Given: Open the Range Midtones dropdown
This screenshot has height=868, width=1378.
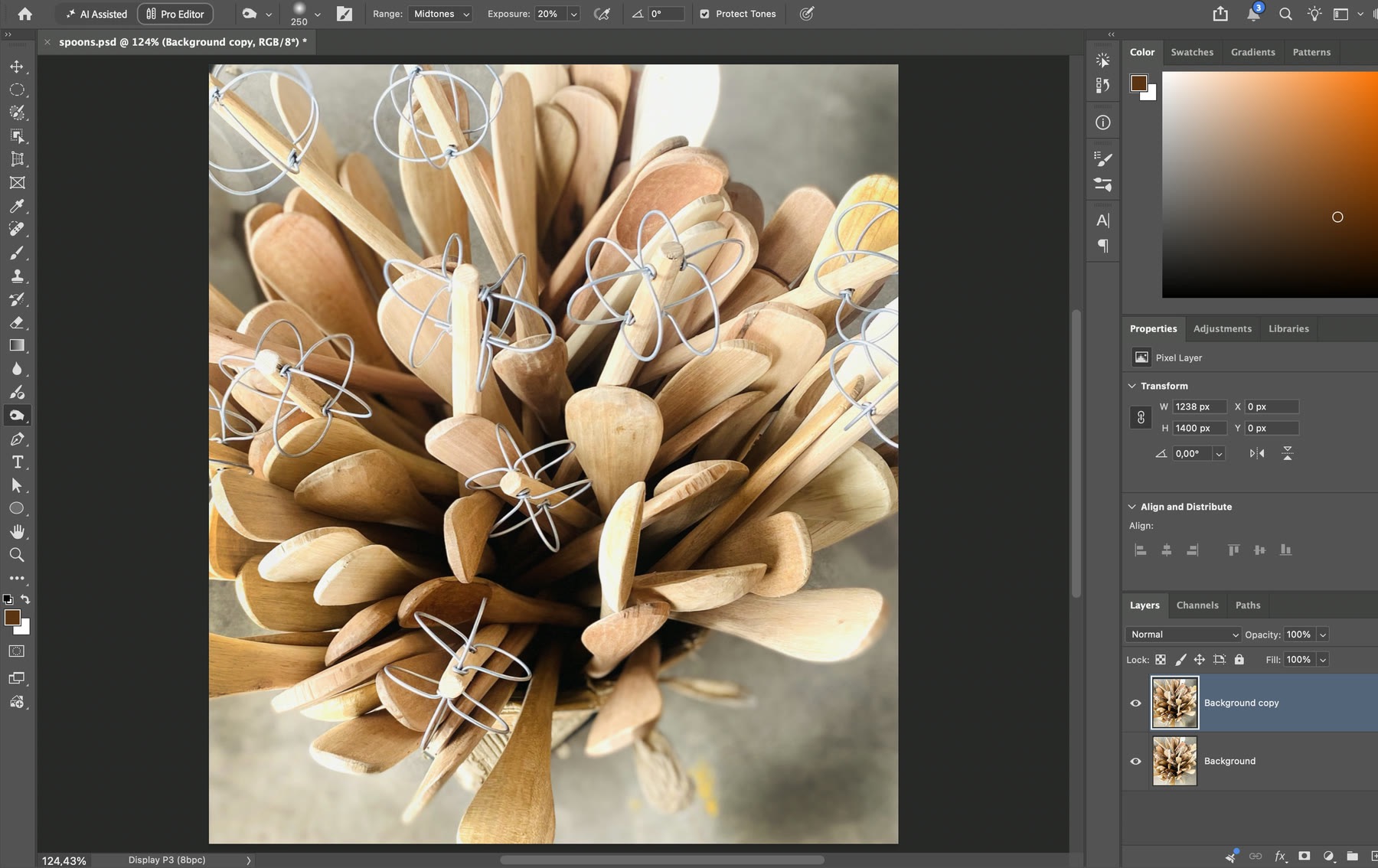Looking at the screenshot, I should coord(441,14).
